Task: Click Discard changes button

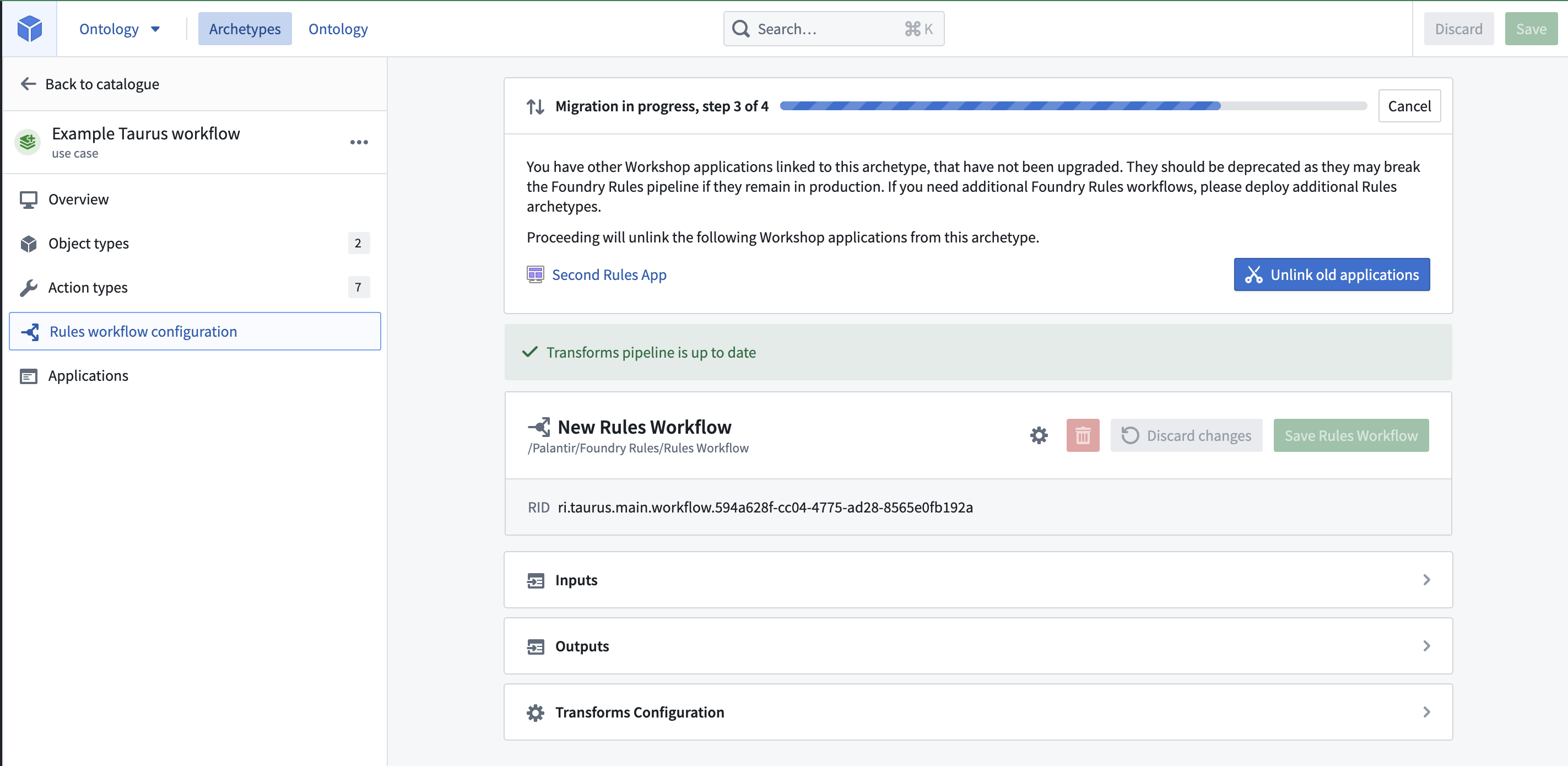Action: click(x=1186, y=435)
